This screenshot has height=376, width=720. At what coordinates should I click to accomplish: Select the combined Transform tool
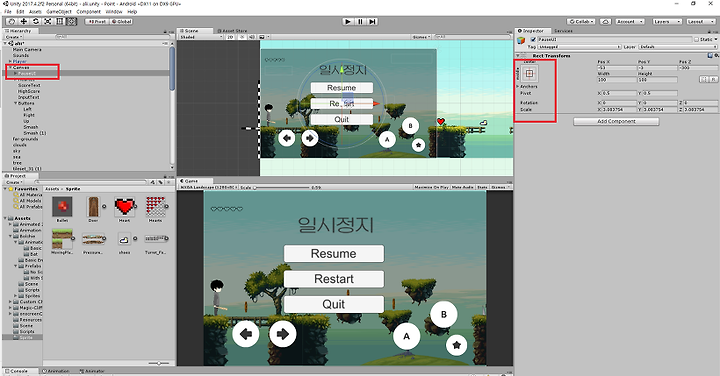(72, 21)
